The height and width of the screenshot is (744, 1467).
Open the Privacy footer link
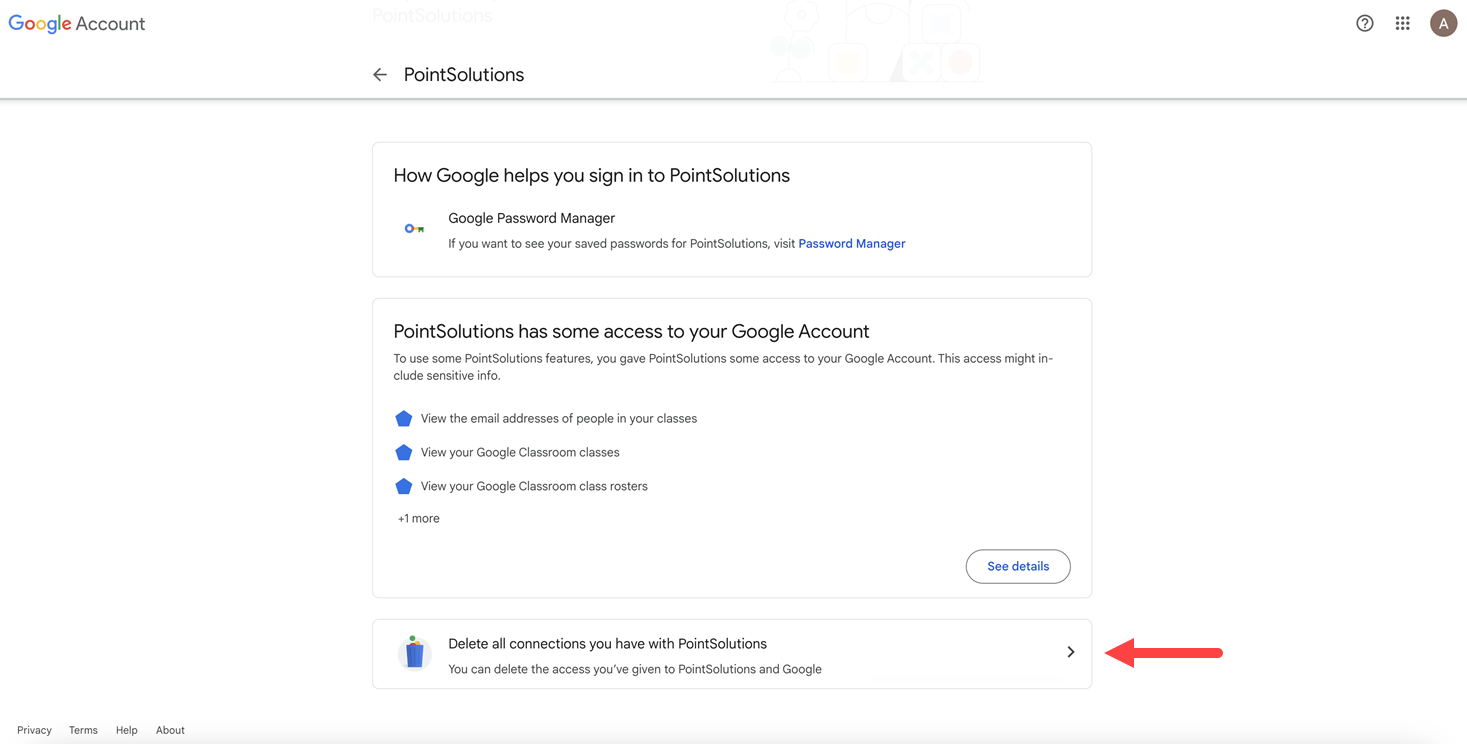tap(34, 730)
